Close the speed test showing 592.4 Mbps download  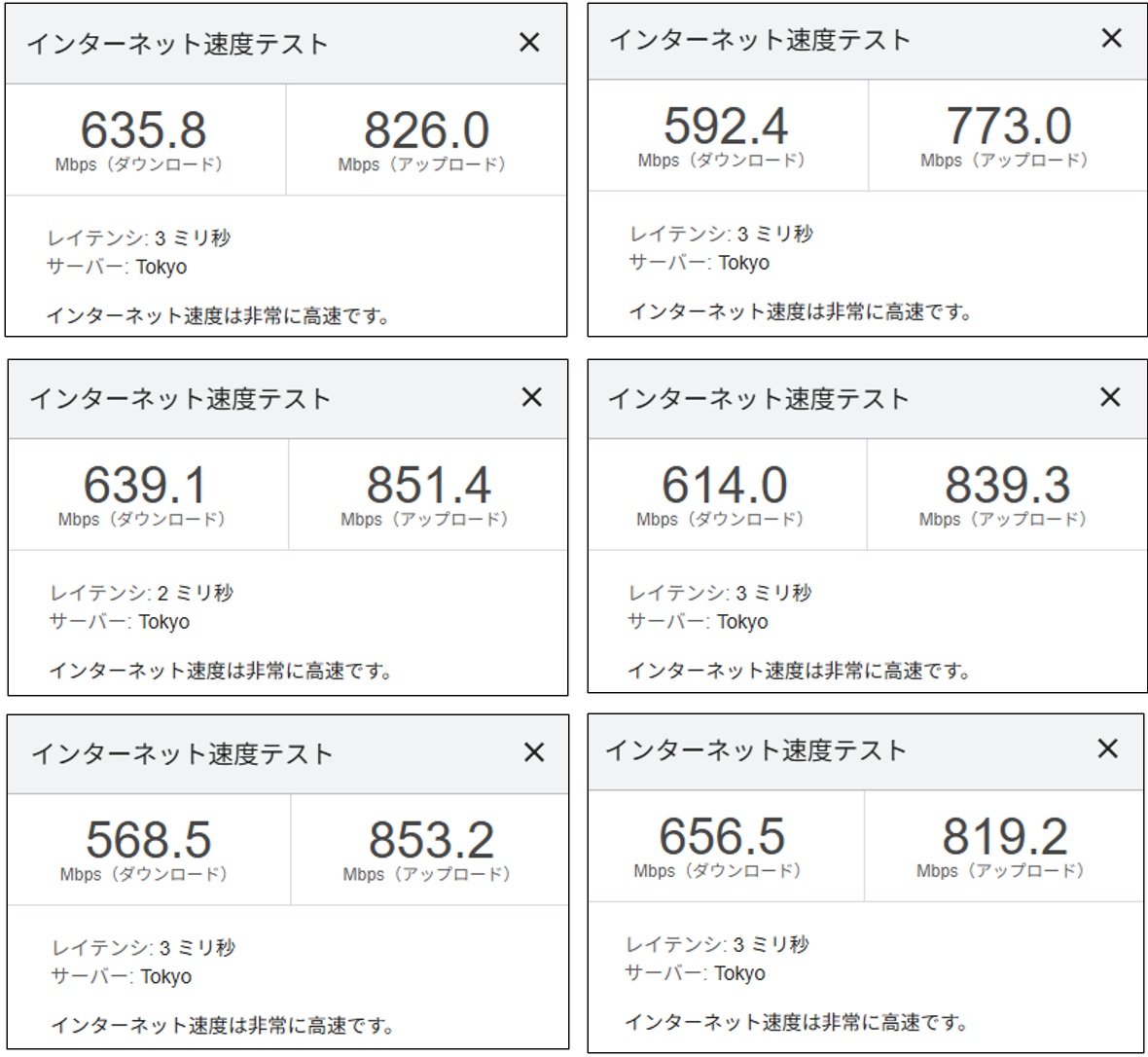pos(1111,38)
